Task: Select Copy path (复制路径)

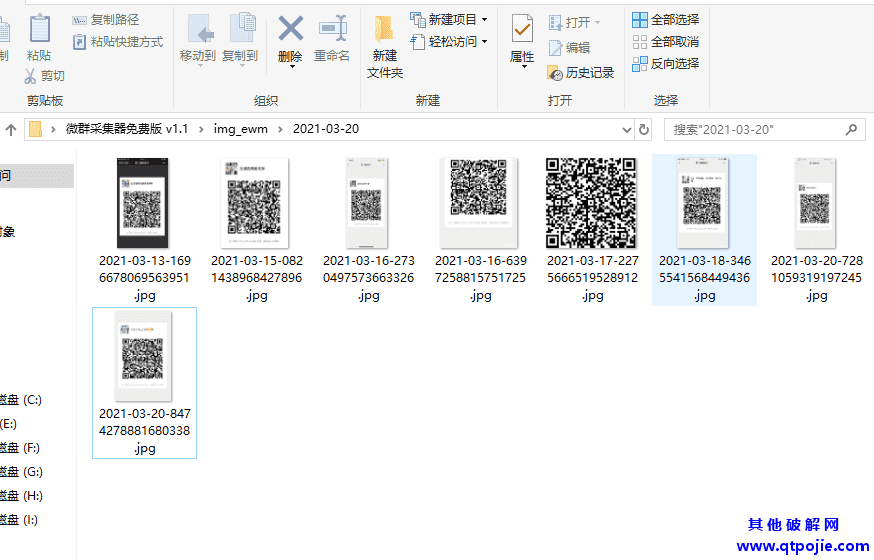Action: click(x=106, y=20)
